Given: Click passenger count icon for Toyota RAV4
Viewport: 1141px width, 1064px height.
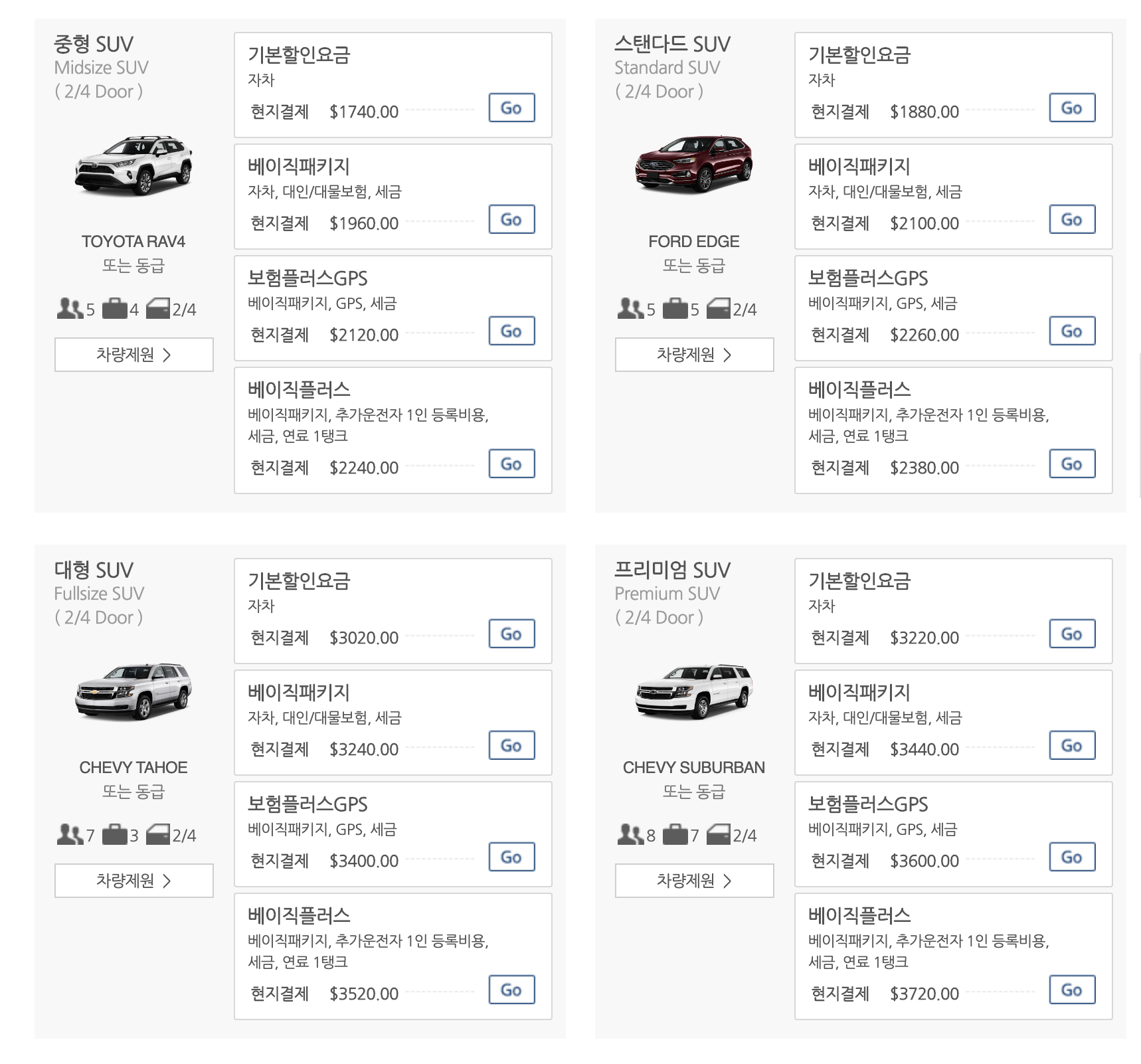Looking at the screenshot, I should tap(69, 309).
